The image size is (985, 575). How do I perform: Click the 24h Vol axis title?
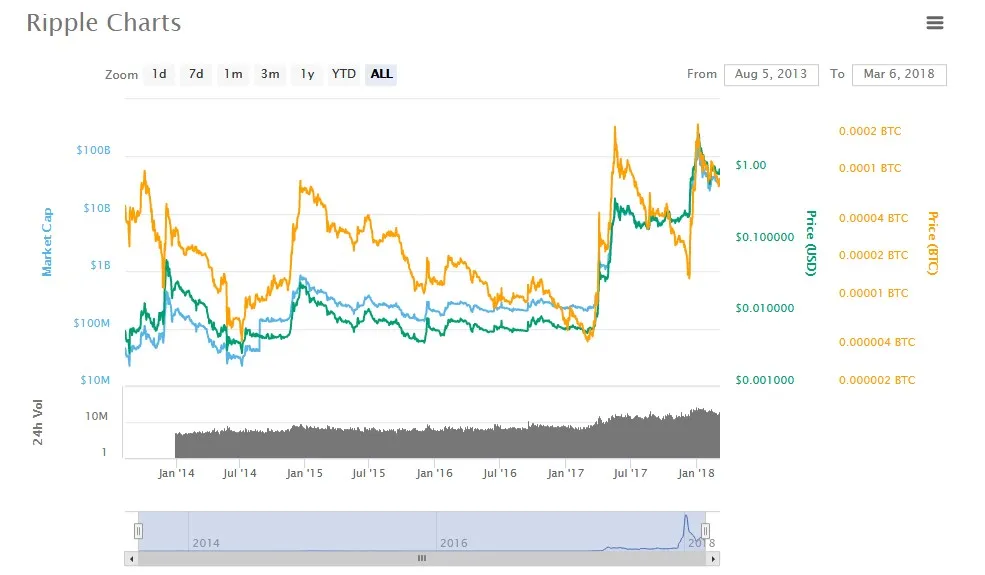pyautogui.click(x=38, y=422)
